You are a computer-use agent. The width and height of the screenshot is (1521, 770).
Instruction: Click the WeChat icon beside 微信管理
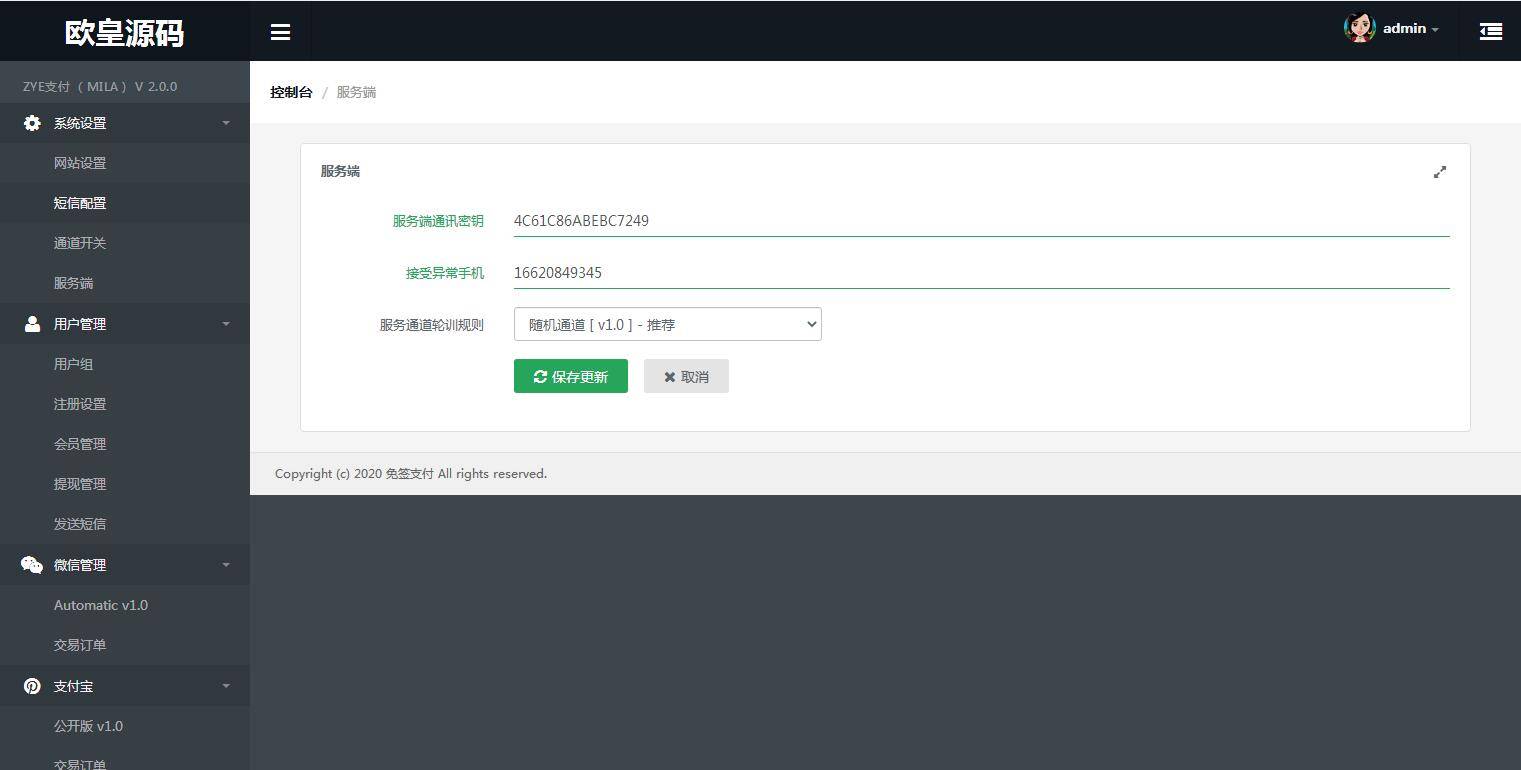pos(32,565)
